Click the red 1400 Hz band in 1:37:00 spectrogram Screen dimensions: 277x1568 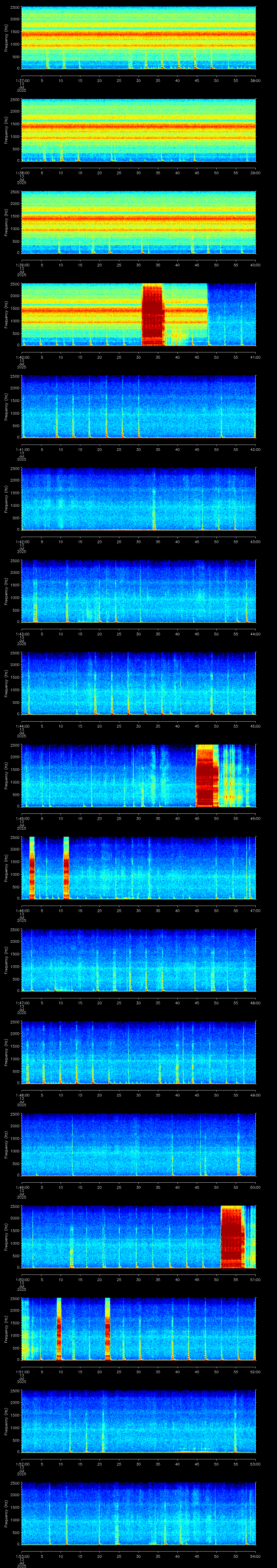tap(138, 34)
